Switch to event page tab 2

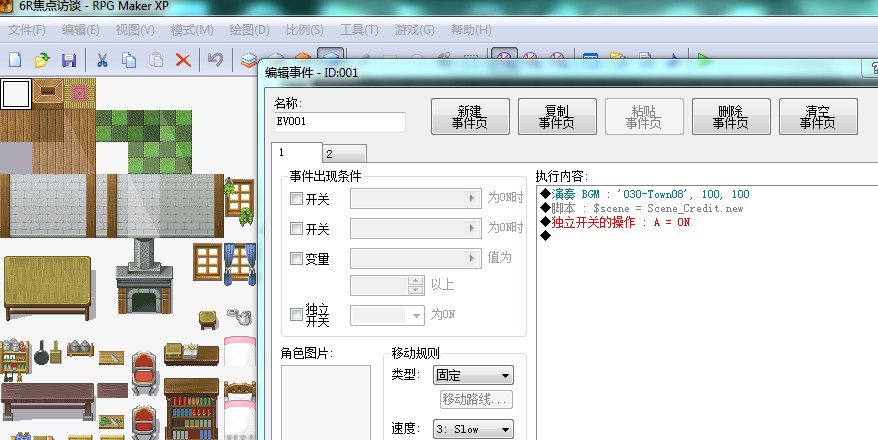point(345,153)
